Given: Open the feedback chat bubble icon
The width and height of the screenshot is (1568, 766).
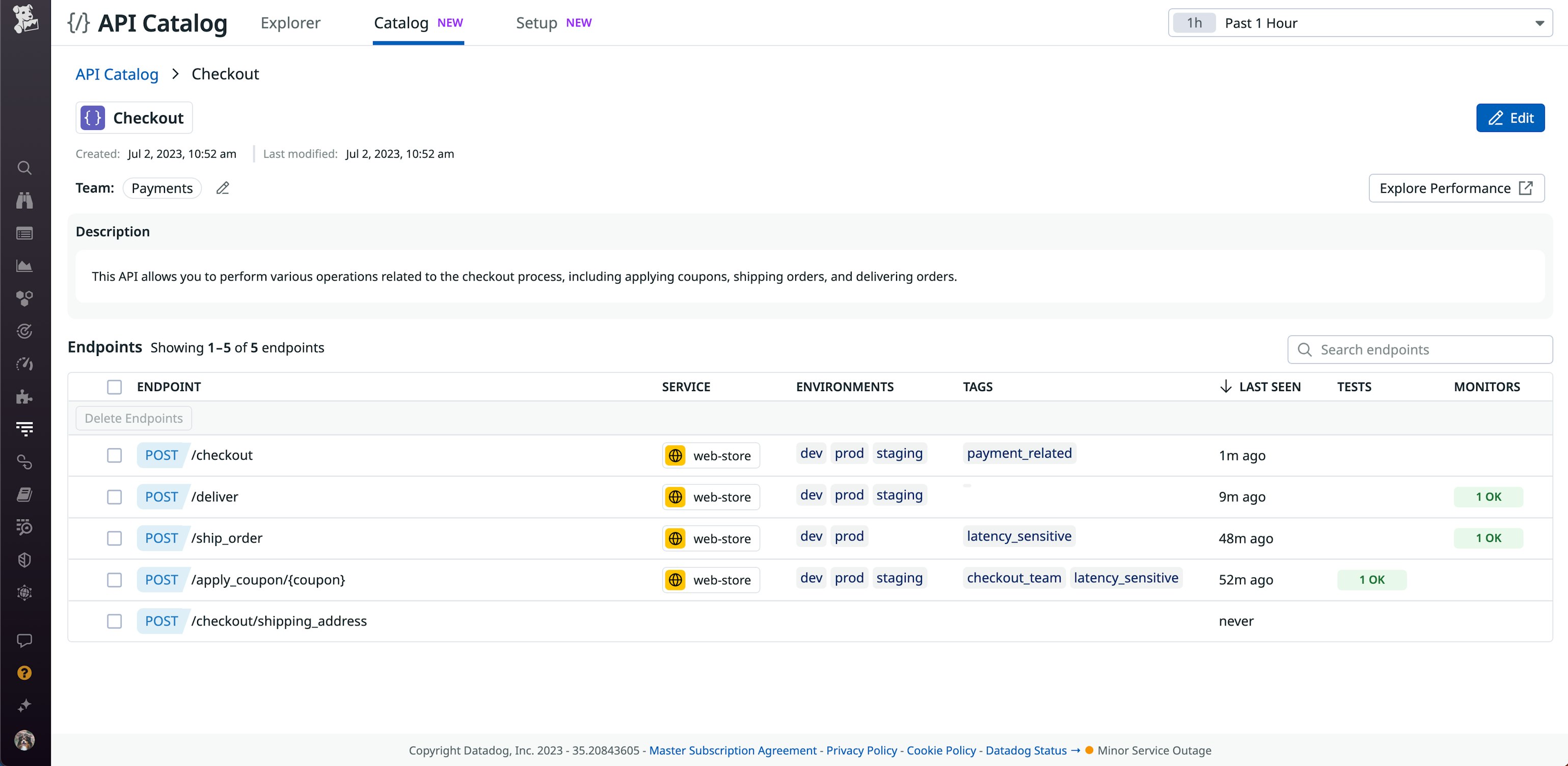Looking at the screenshot, I should tap(24, 640).
